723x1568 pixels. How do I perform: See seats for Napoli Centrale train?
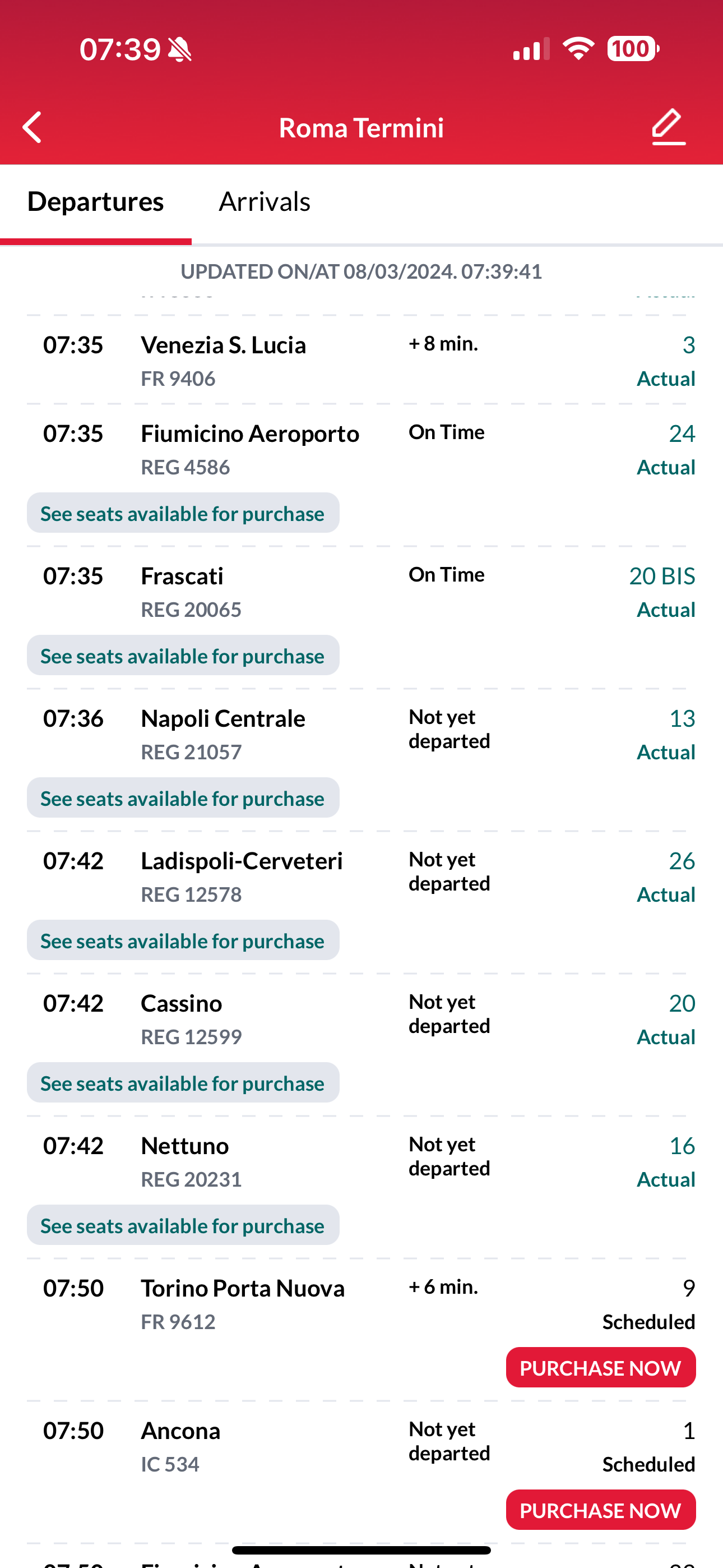(x=183, y=798)
